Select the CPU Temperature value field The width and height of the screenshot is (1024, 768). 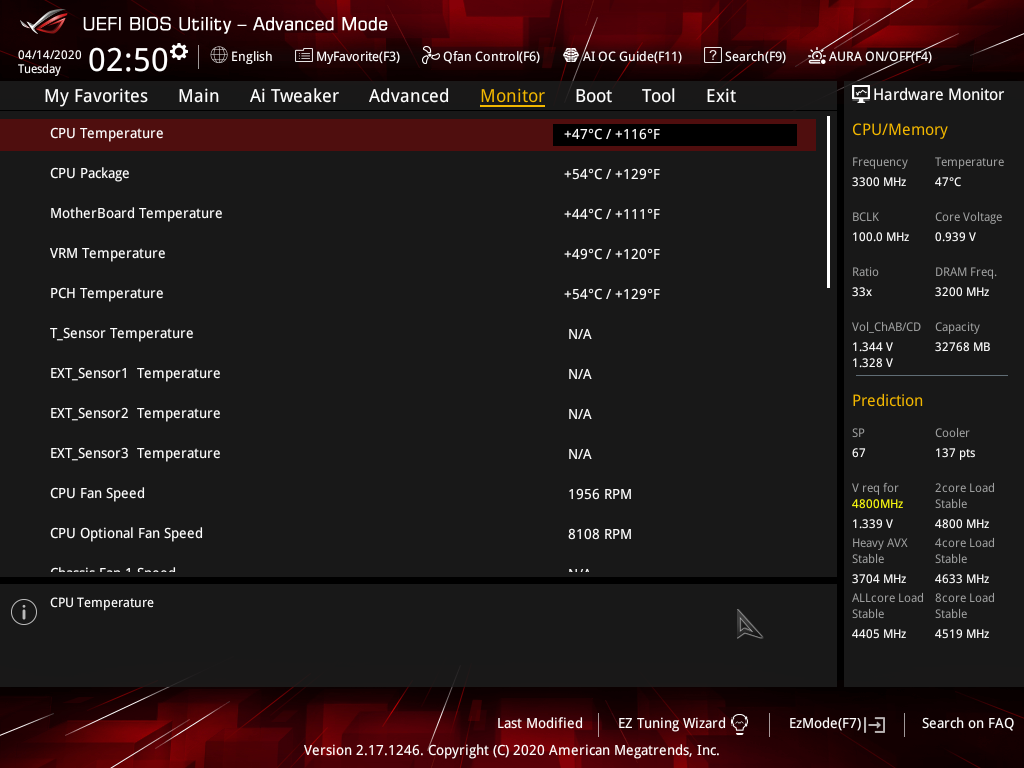pos(675,135)
